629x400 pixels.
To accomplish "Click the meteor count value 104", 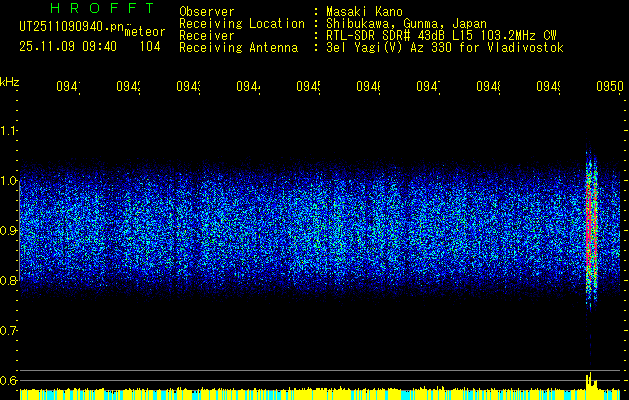I will (x=150, y=47).
